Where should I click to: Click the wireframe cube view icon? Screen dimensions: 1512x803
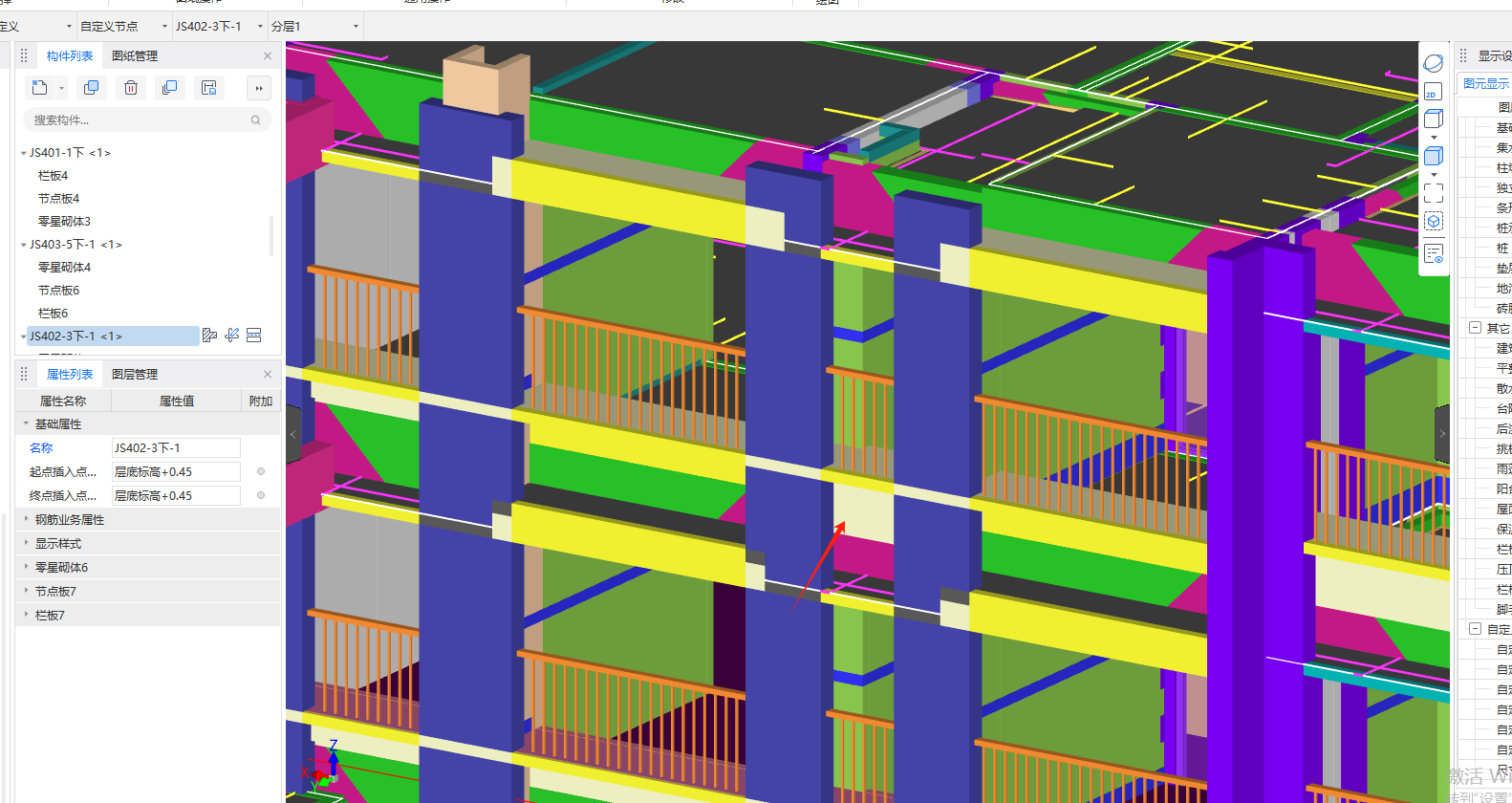click(x=1434, y=119)
